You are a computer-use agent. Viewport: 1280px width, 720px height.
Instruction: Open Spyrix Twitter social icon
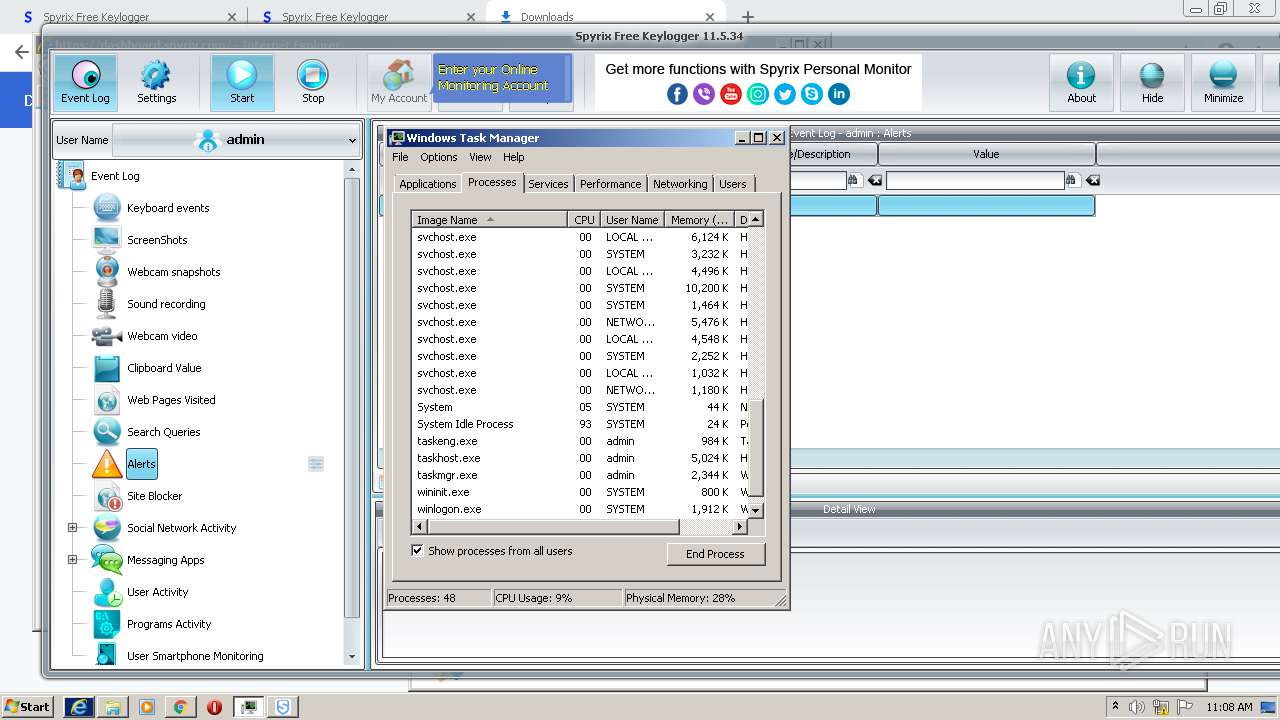click(x=785, y=94)
